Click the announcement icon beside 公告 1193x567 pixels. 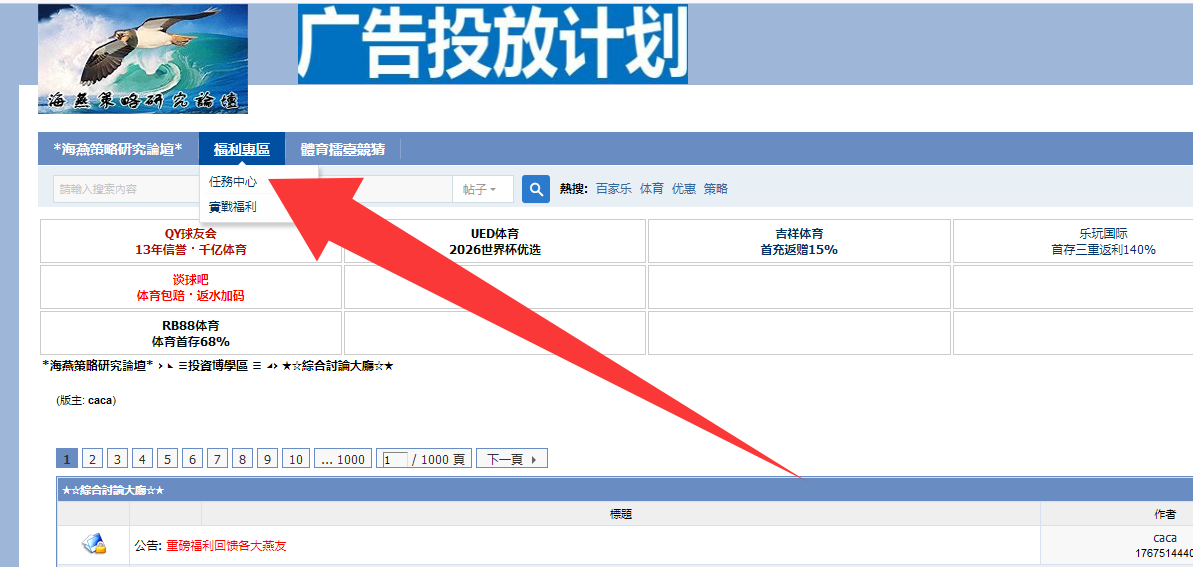point(93,544)
